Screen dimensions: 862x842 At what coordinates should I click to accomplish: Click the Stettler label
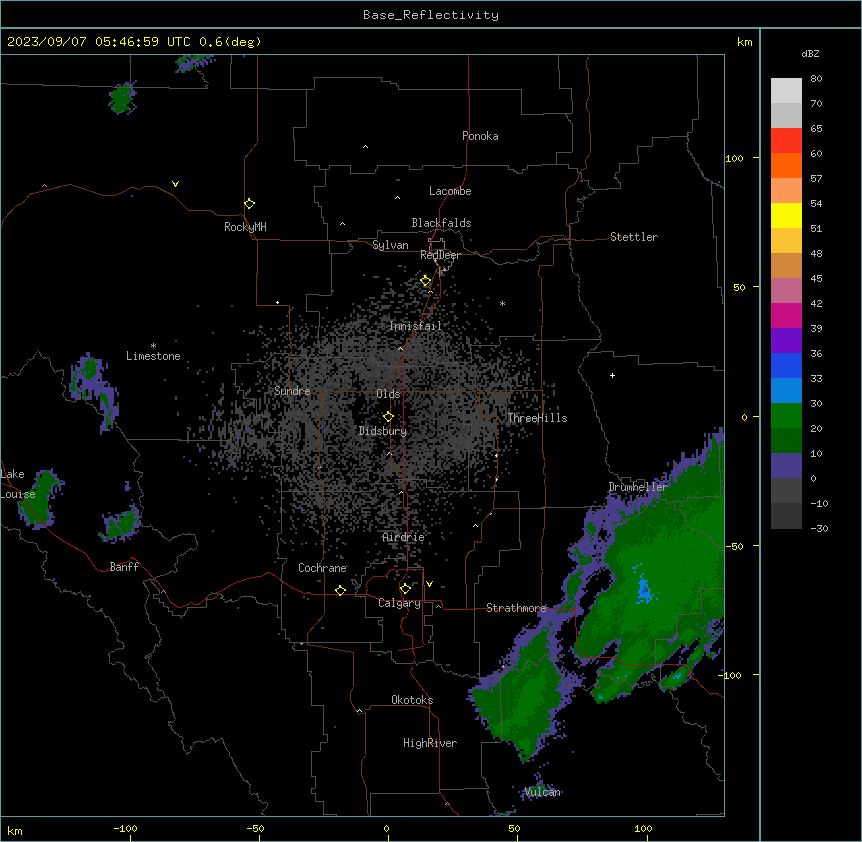tap(634, 237)
